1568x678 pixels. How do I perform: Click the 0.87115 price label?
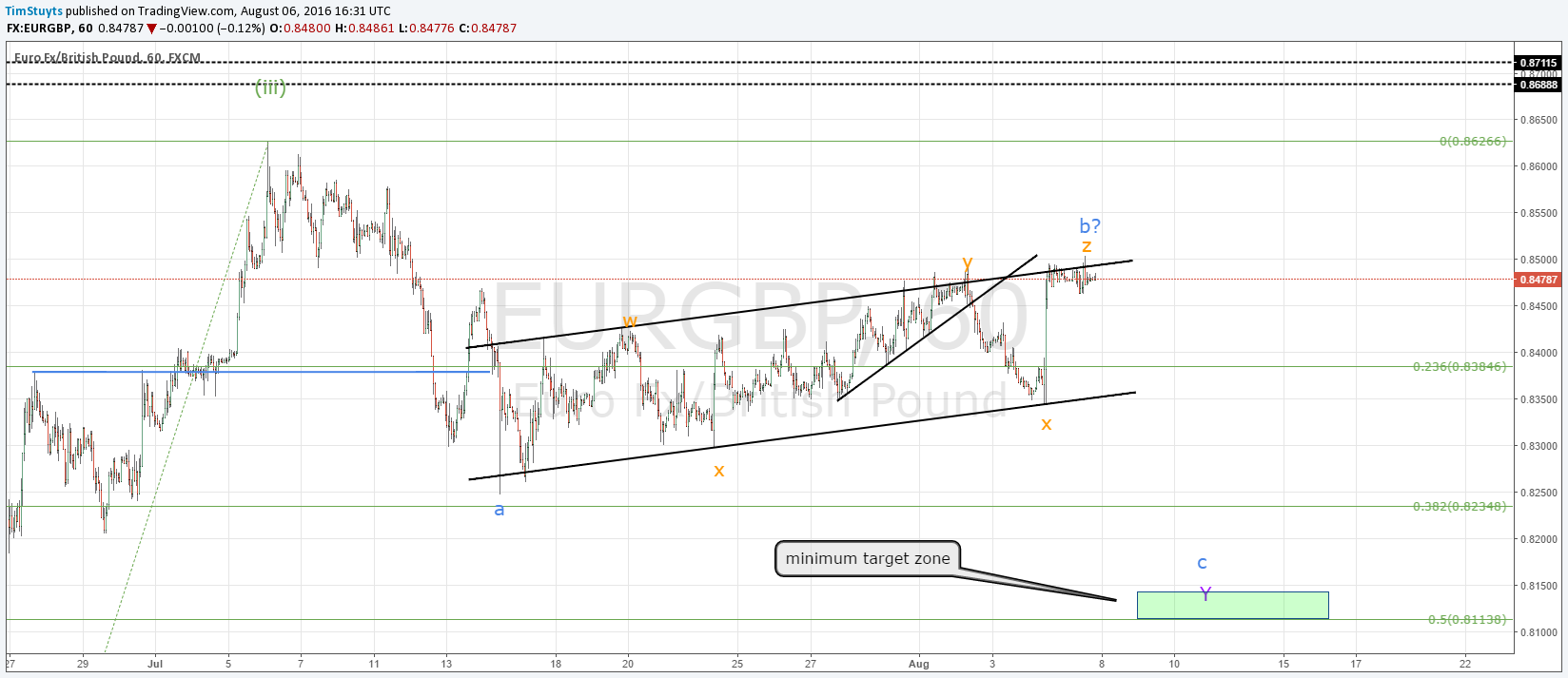tap(1539, 63)
